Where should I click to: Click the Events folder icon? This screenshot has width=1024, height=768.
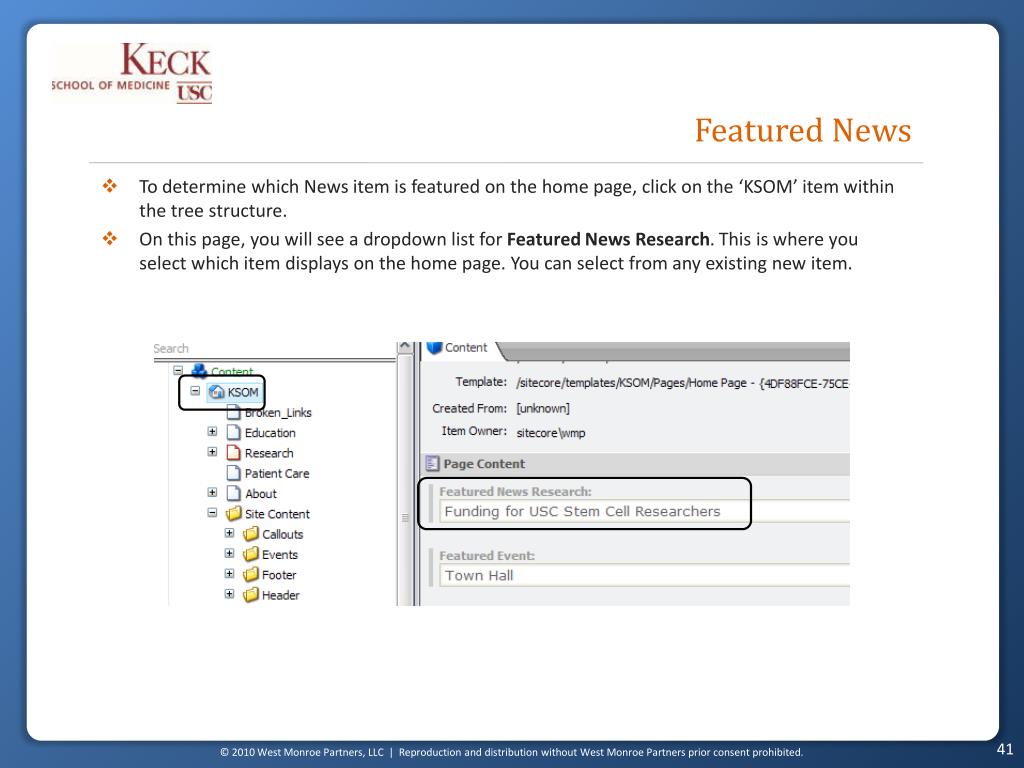[251, 554]
